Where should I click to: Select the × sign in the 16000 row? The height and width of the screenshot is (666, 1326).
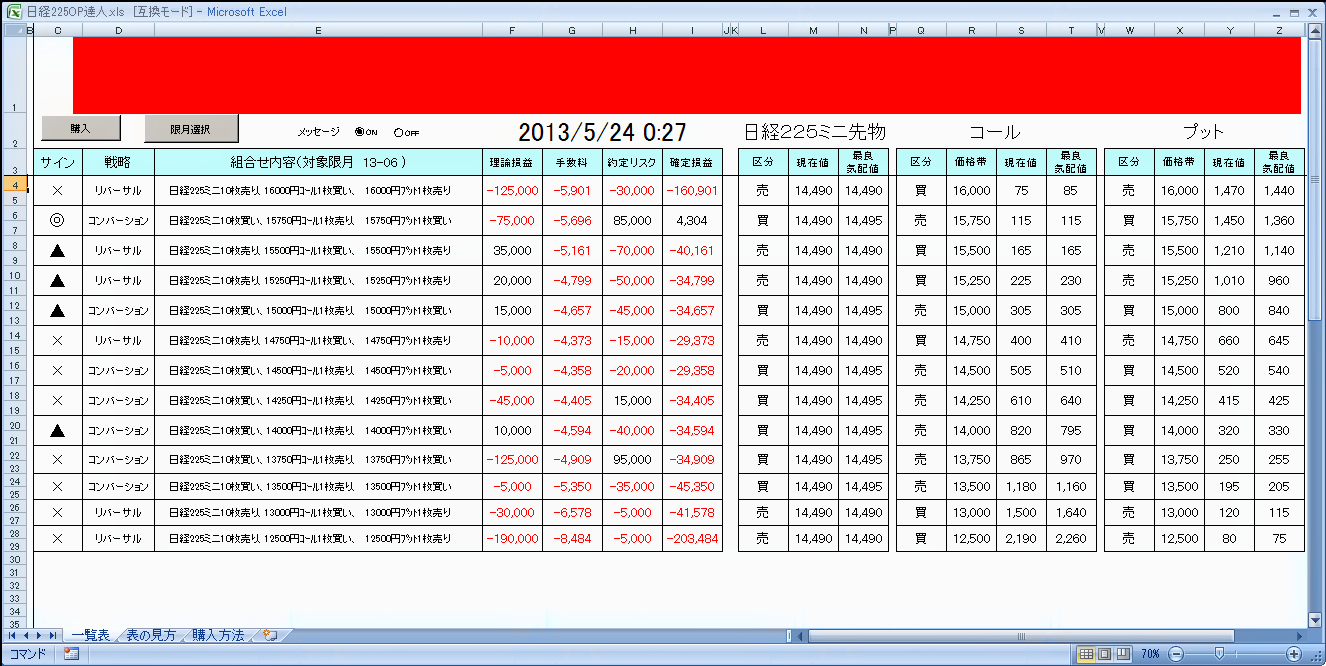tap(57, 190)
